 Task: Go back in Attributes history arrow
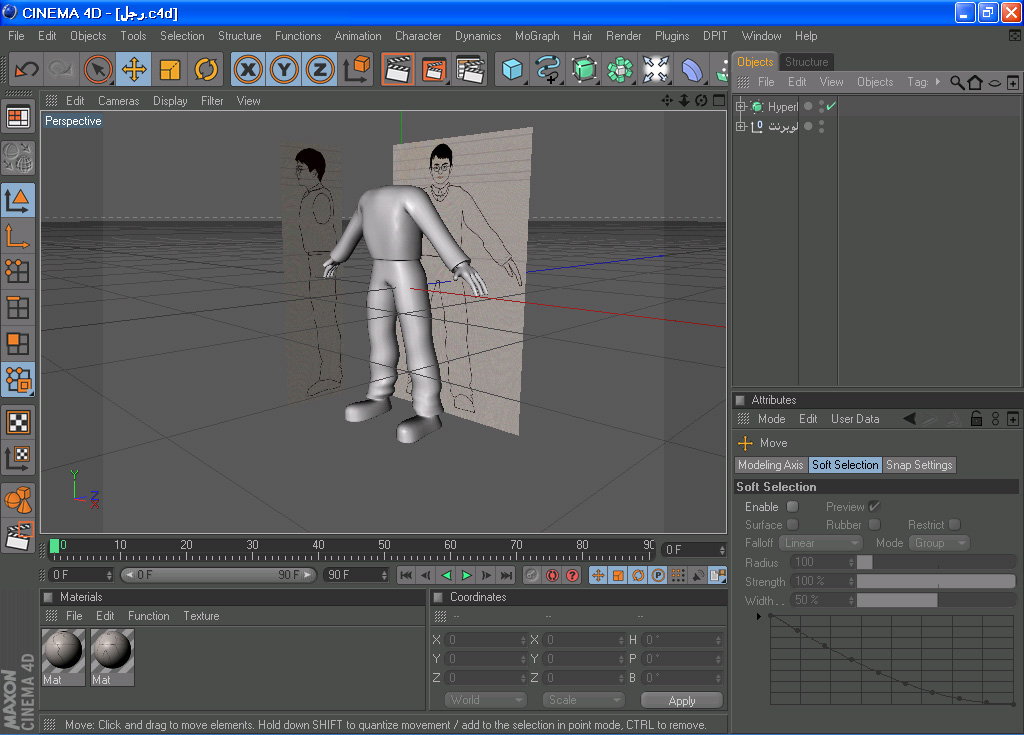(908, 419)
